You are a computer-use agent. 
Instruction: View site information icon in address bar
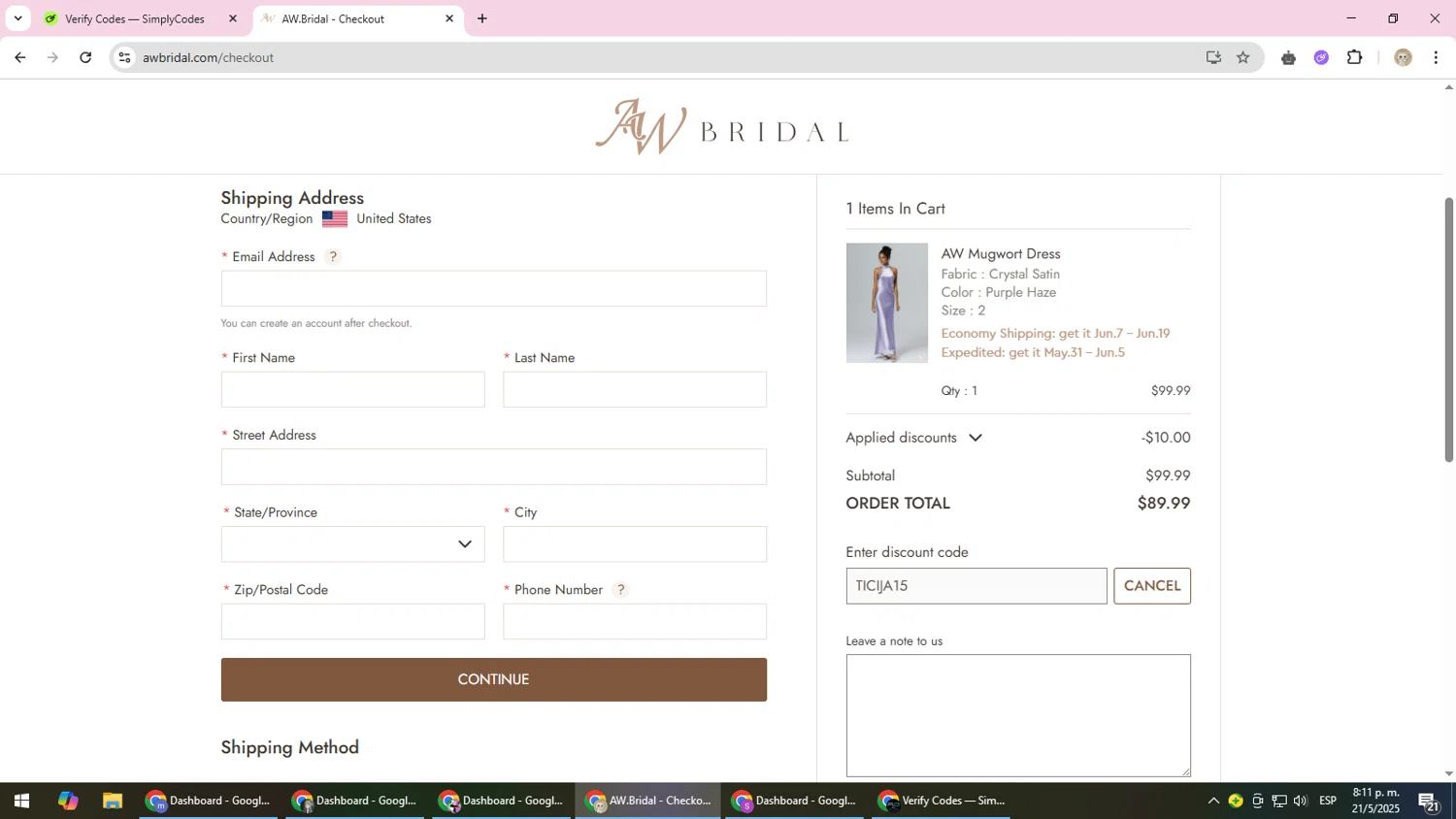(124, 57)
